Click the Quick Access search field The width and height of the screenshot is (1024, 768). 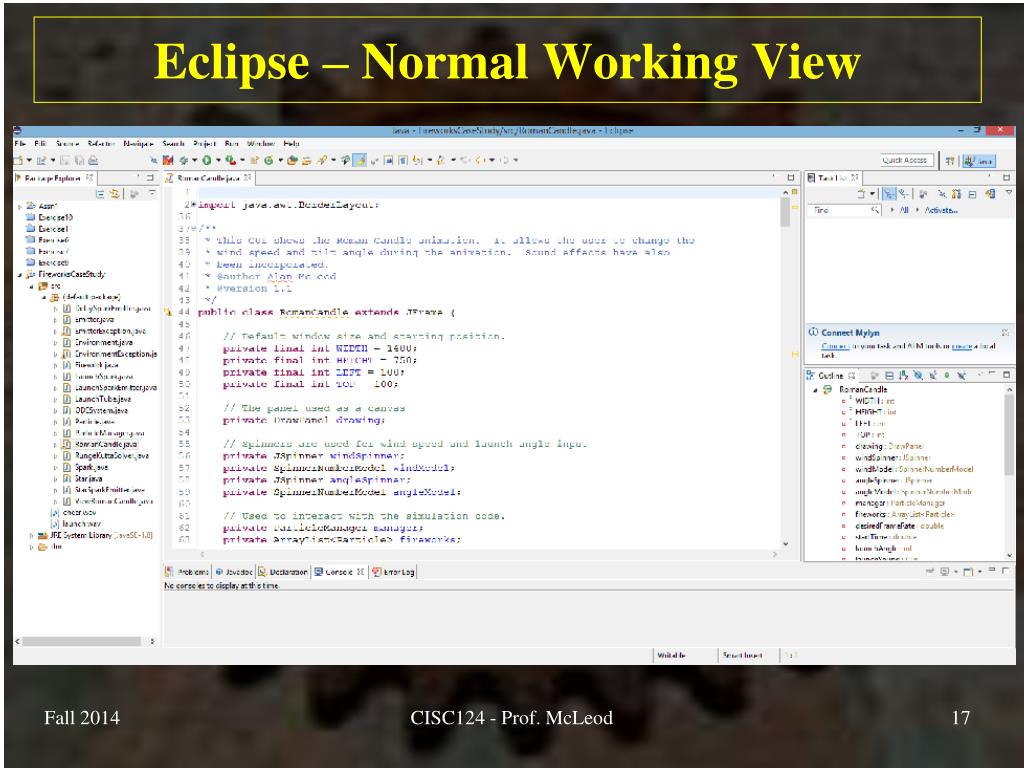905,160
